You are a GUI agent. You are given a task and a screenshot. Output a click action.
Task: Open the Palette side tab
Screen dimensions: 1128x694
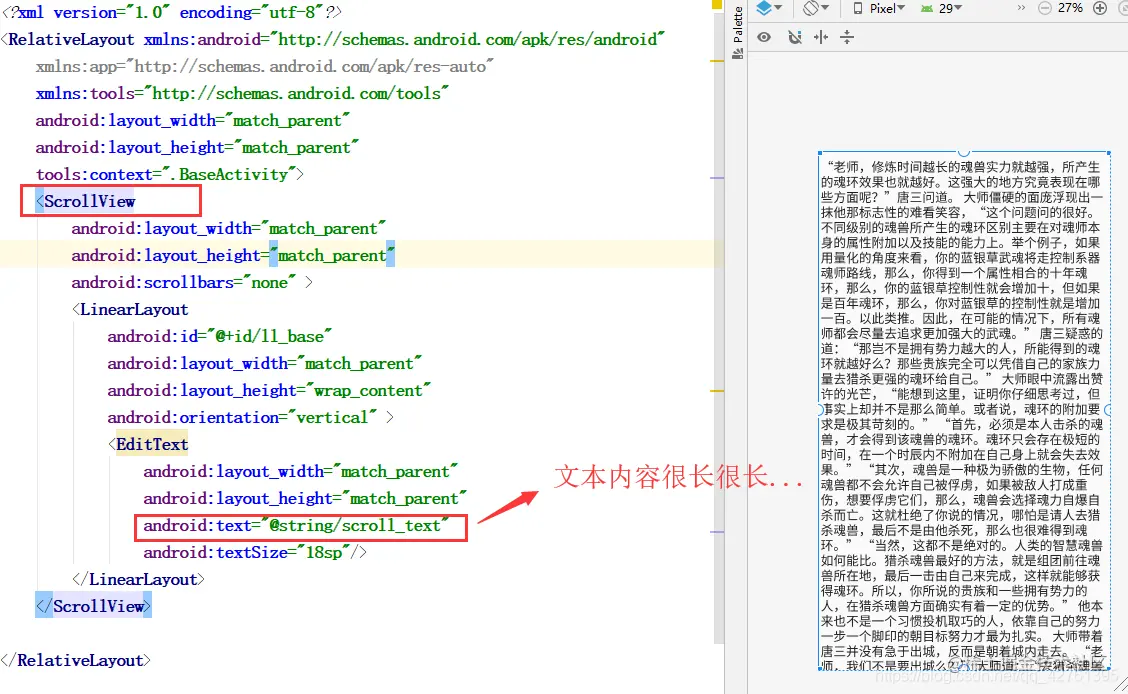point(737,33)
